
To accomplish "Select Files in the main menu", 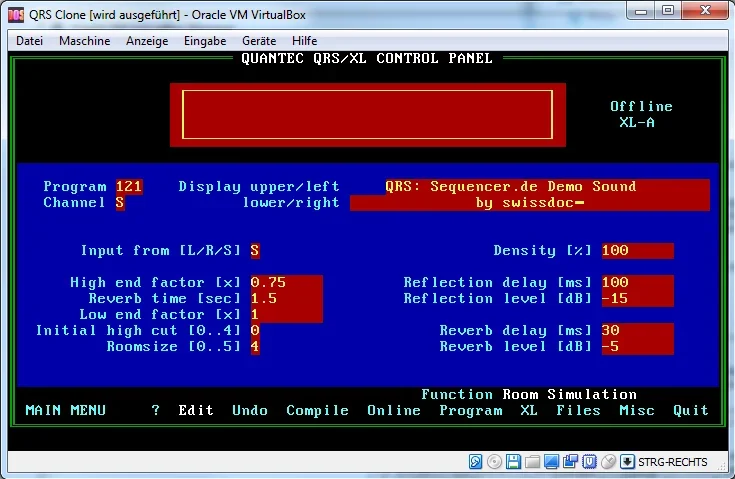I will 578,410.
